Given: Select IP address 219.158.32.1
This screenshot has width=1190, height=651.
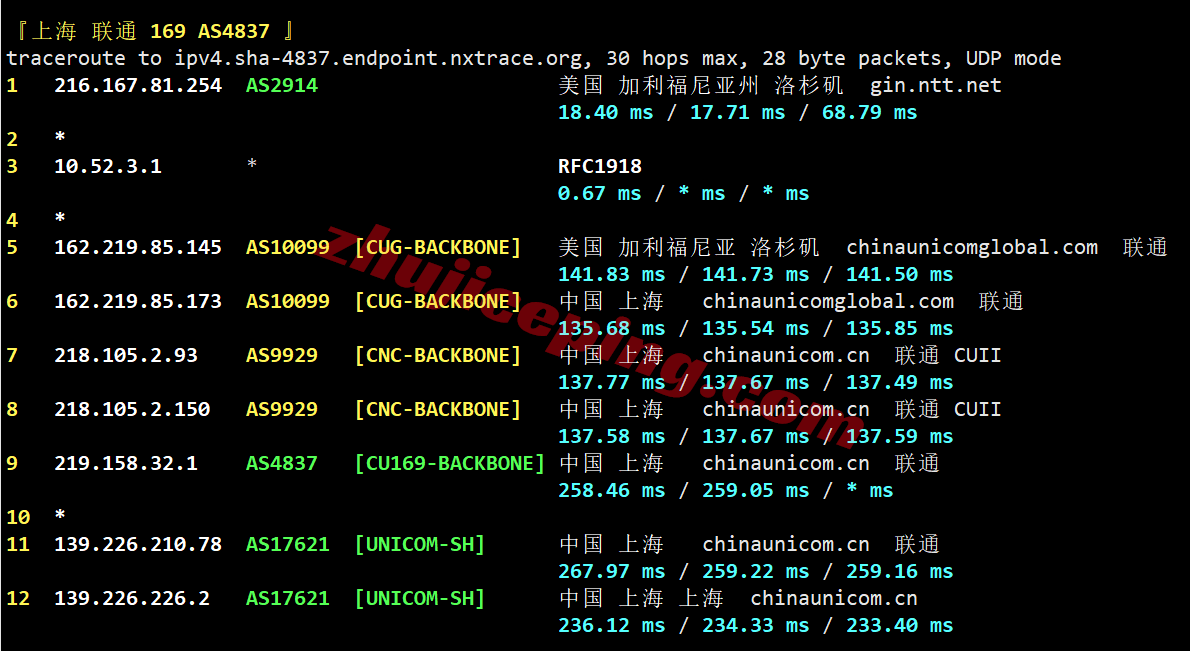Looking at the screenshot, I should [x=126, y=464].
